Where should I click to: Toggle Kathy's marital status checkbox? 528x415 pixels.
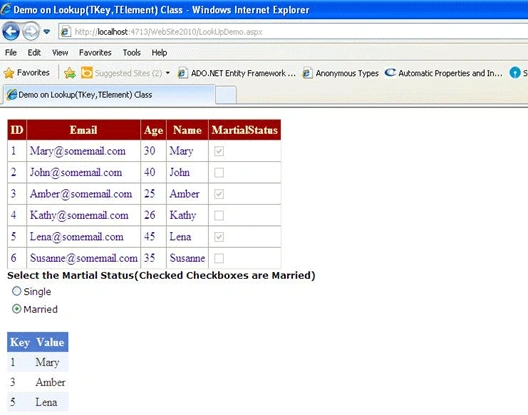[x=219, y=215]
